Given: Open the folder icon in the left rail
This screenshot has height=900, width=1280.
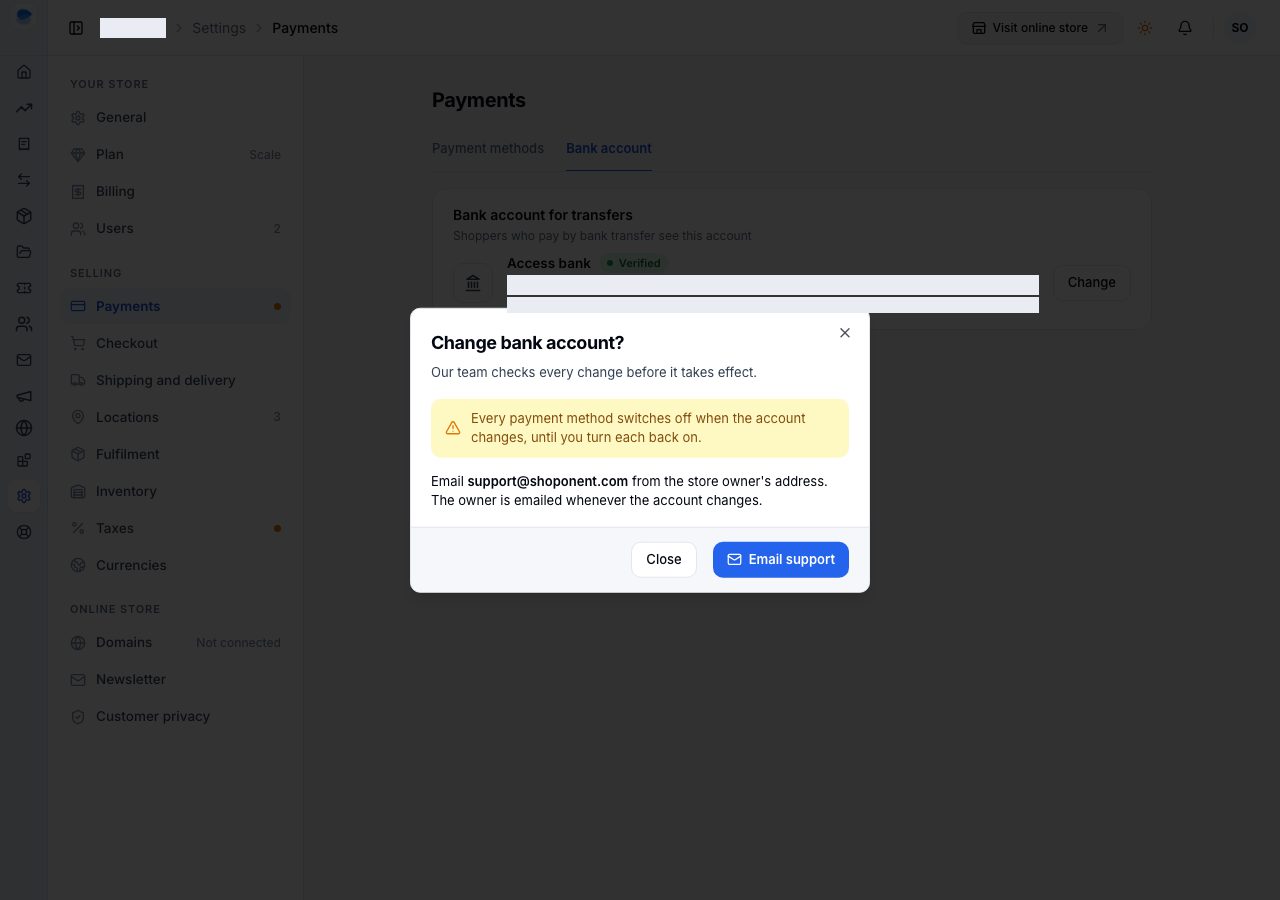Looking at the screenshot, I should point(24,252).
